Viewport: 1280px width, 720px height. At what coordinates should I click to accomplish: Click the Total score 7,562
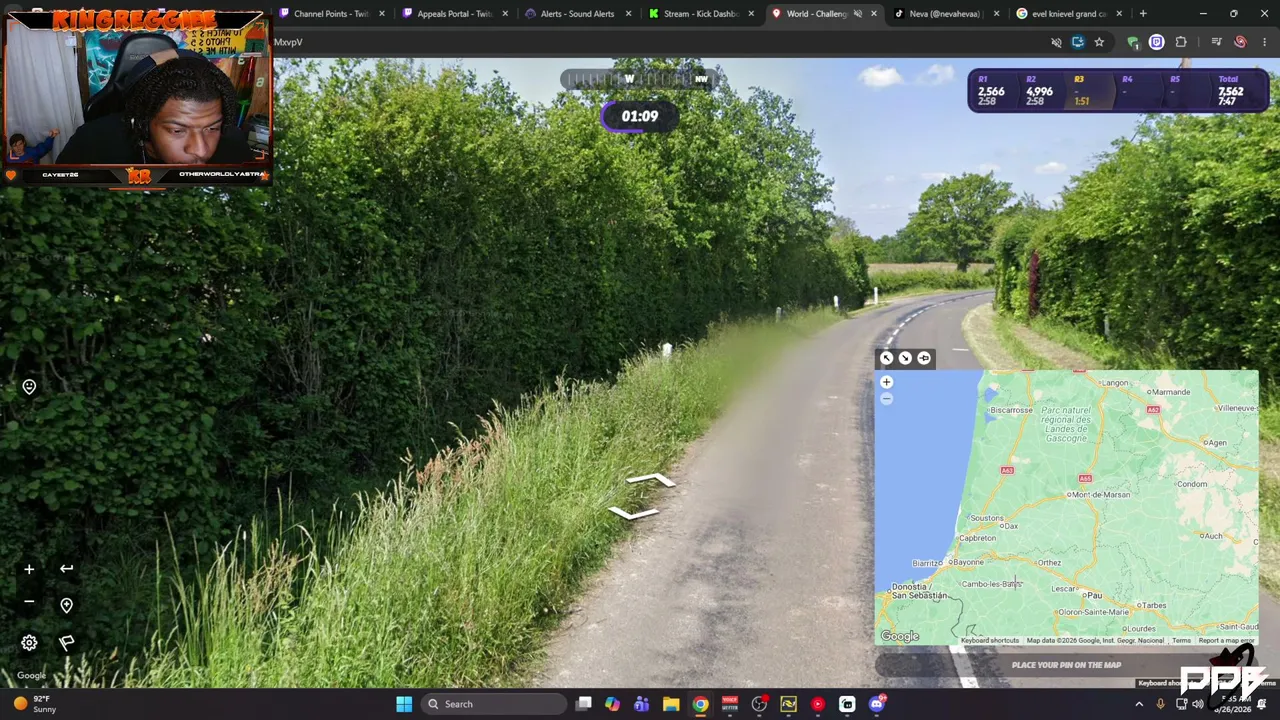pyautogui.click(x=1230, y=91)
